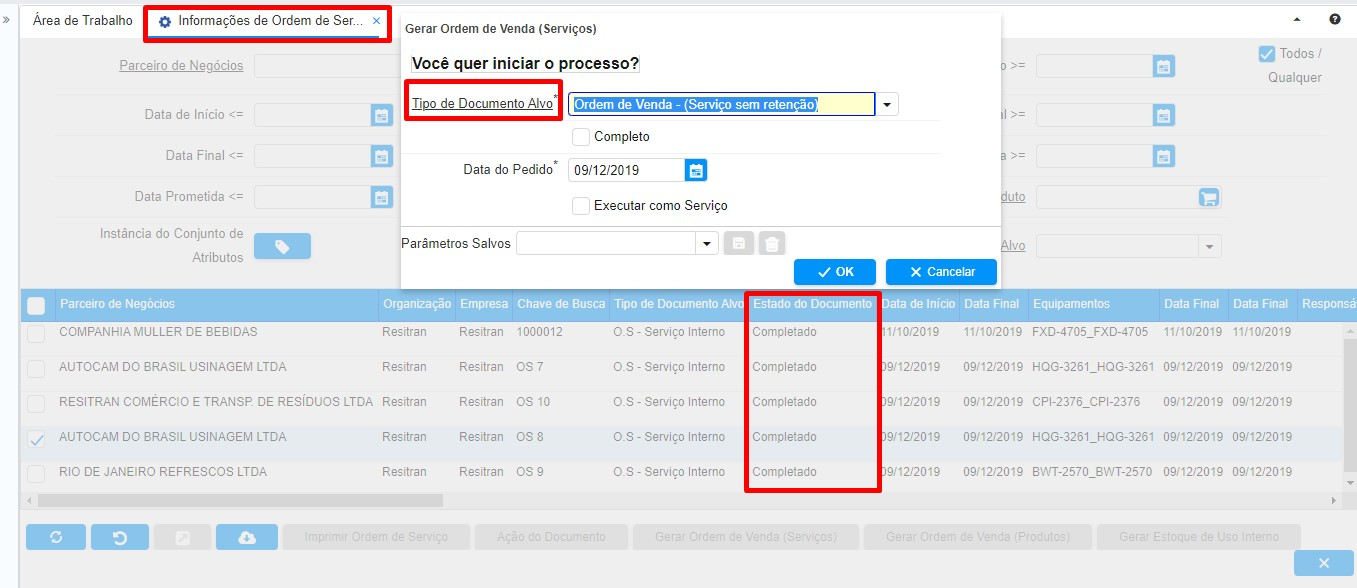Click Gerar Ordem de Venda (Produtos) button
Viewport: 1357px width, 588px height.
(x=978, y=537)
